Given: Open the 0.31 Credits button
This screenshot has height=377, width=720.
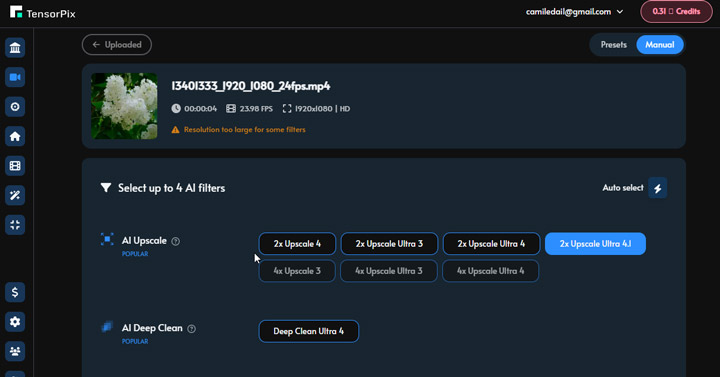Looking at the screenshot, I should click(x=676, y=11).
